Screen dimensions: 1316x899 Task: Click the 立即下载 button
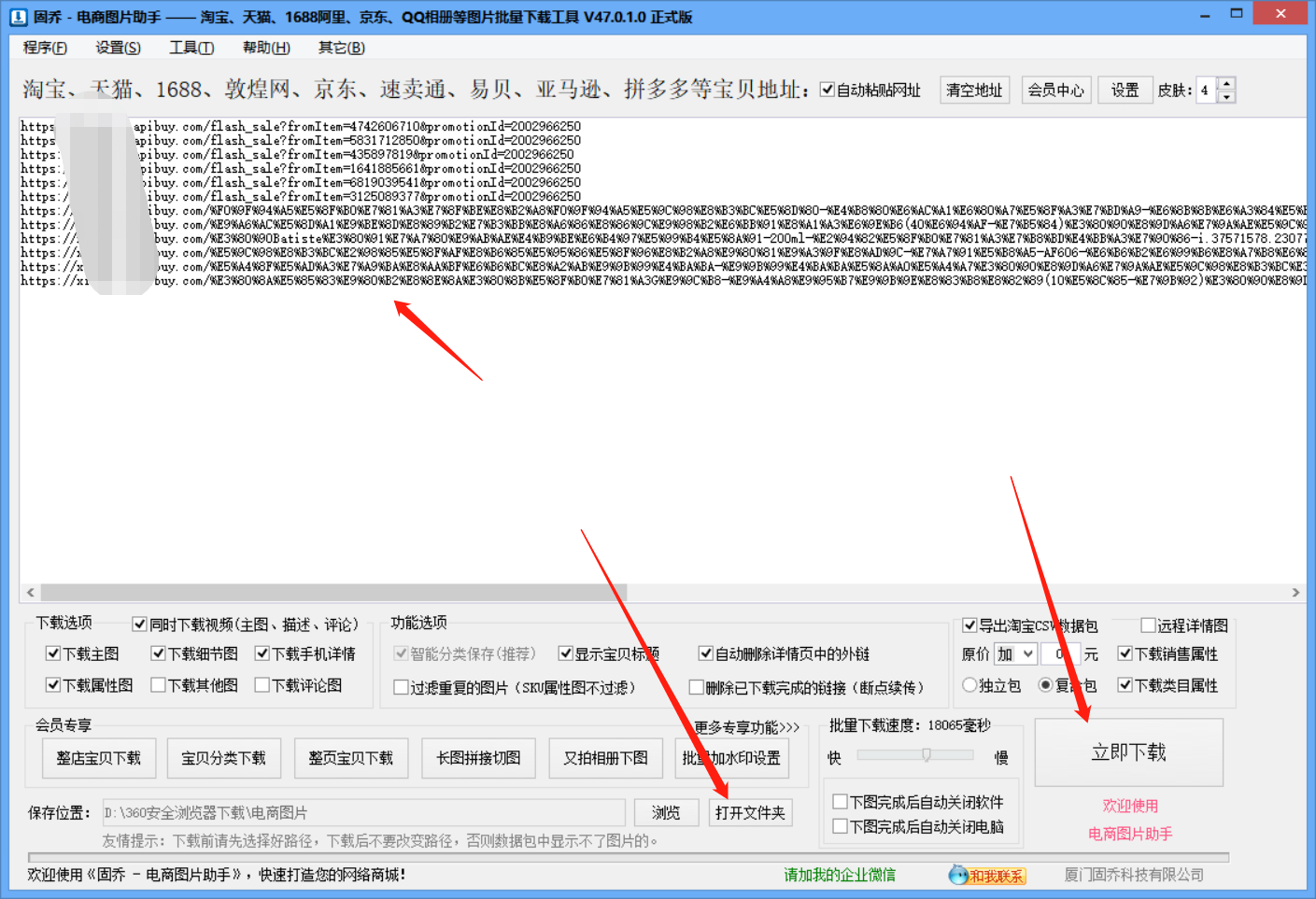1129,752
